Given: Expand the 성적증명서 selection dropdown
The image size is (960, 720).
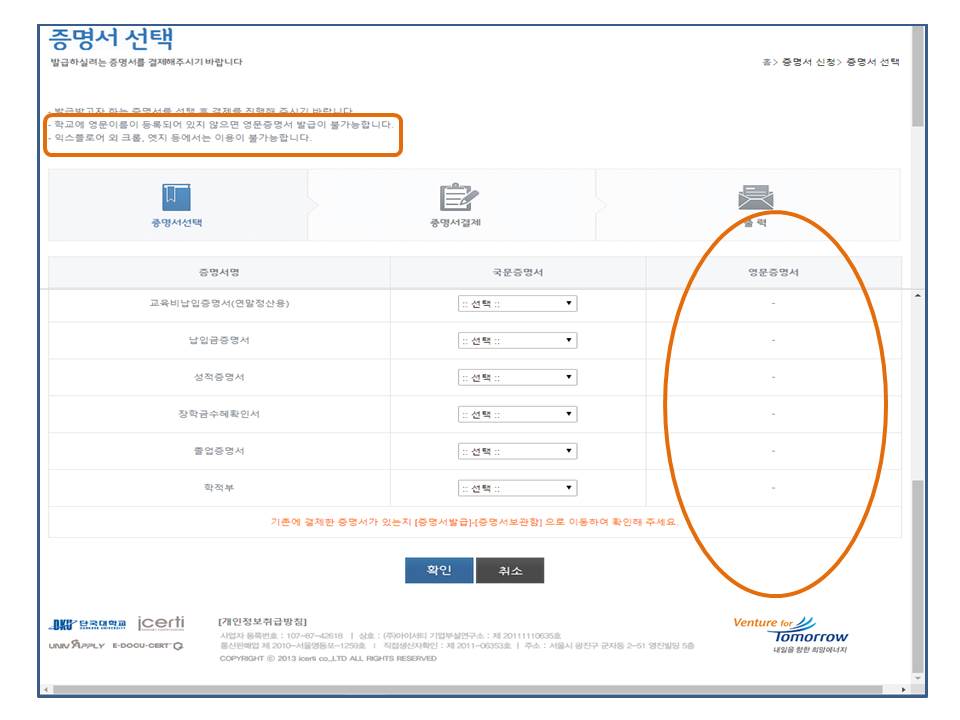Looking at the screenshot, I should pos(517,378).
